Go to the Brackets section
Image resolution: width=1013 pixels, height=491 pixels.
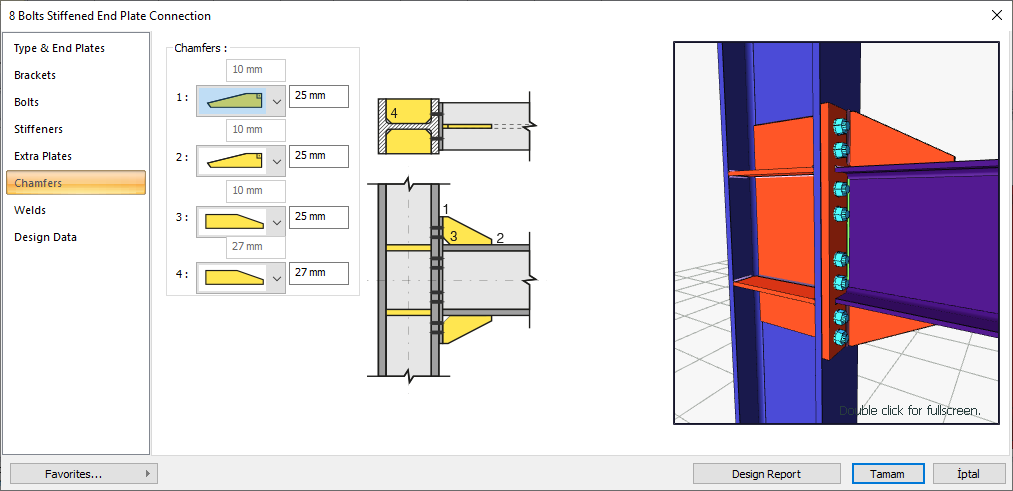coord(76,75)
